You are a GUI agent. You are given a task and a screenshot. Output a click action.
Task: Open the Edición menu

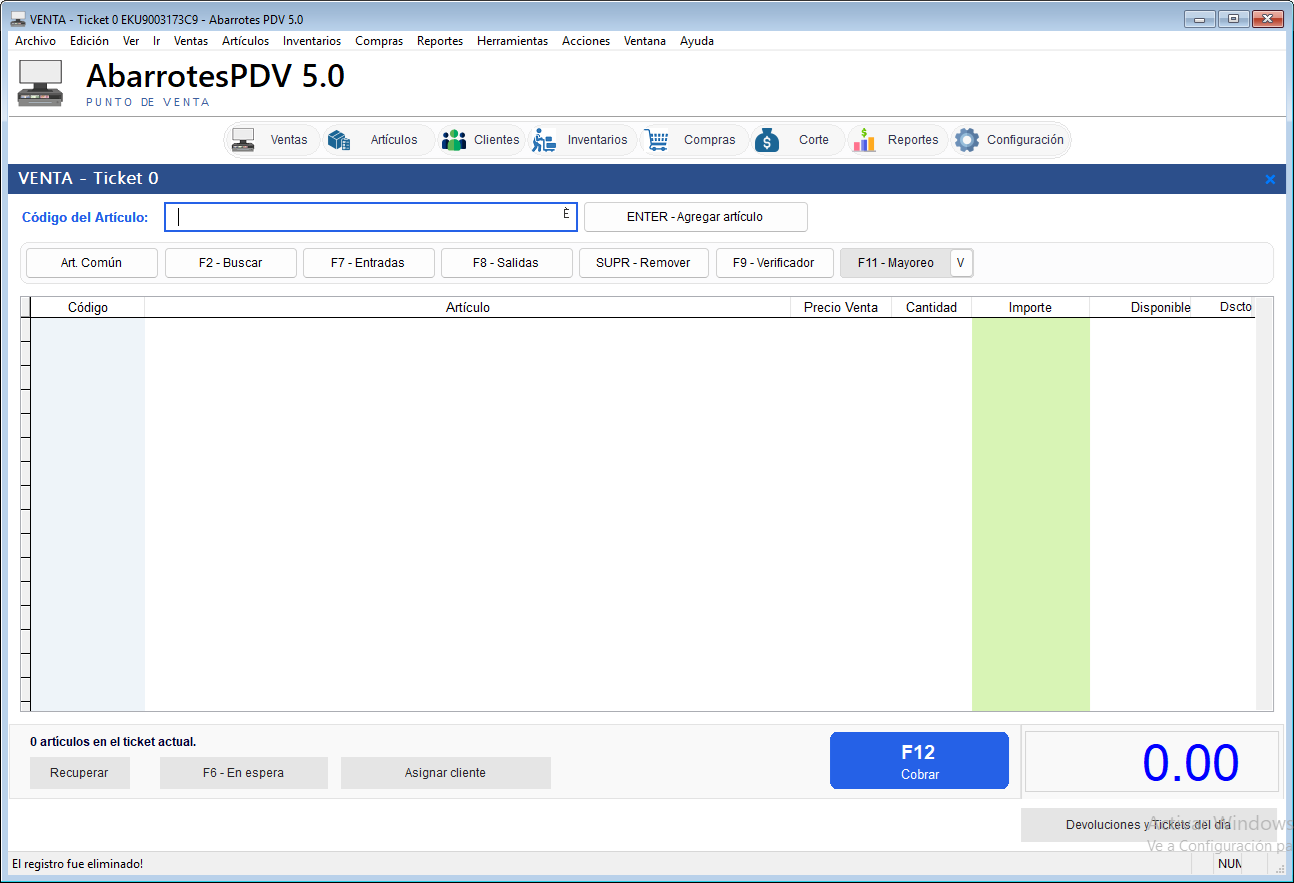[89, 41]
